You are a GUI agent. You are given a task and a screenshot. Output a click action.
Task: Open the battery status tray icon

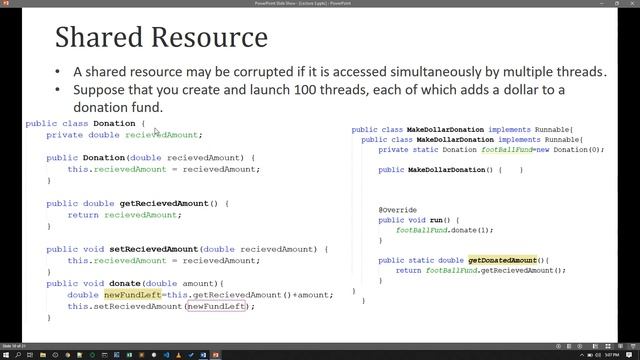(590, 355)
